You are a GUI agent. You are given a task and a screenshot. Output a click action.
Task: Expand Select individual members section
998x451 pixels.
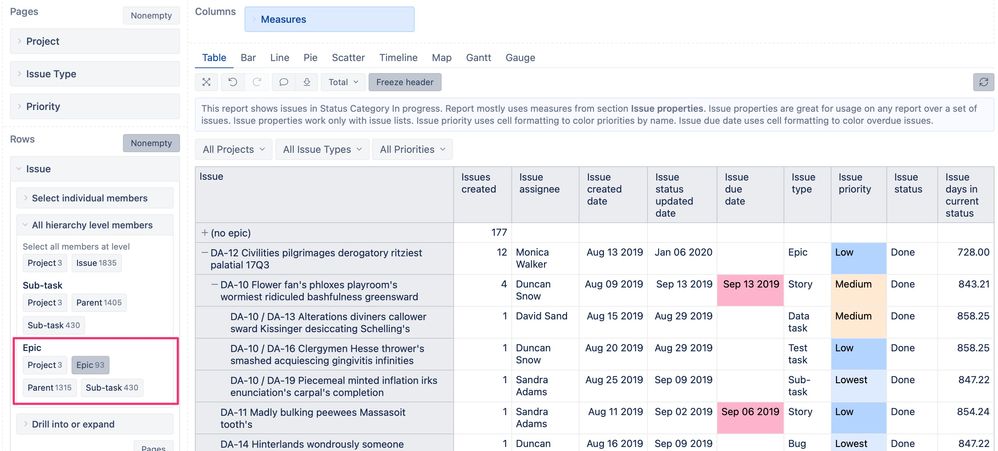click(x=95, y=198)
